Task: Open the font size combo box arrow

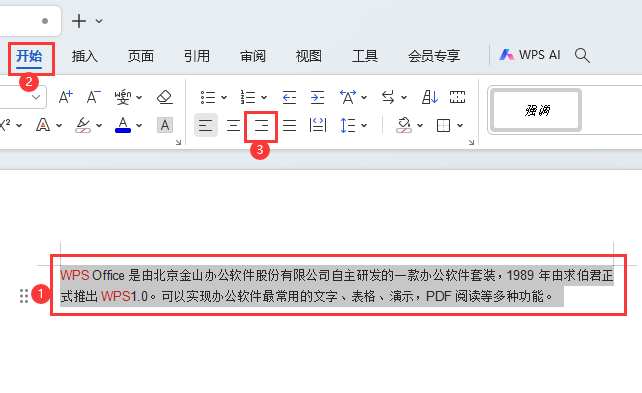Action: tap(36, 97)
